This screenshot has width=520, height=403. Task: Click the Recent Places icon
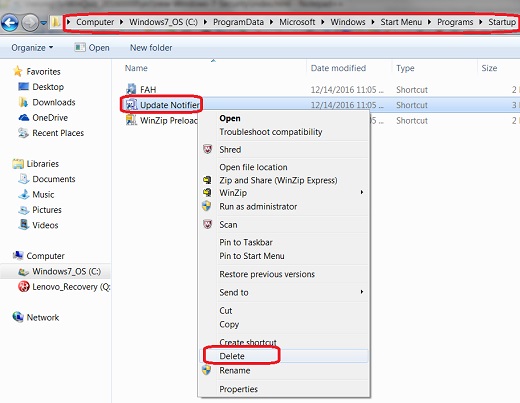tap(23, 133)
